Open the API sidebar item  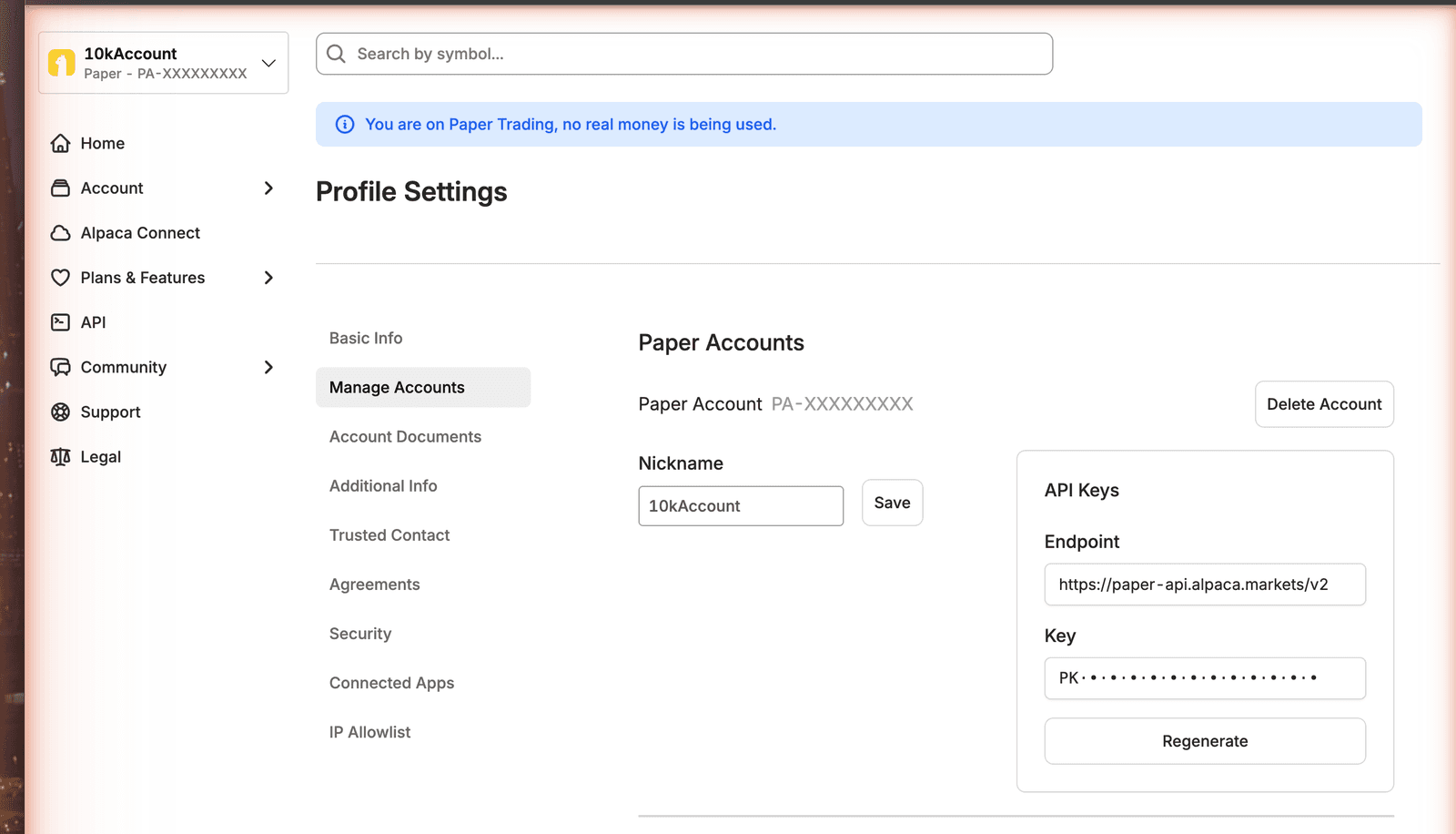click(93, 322)
